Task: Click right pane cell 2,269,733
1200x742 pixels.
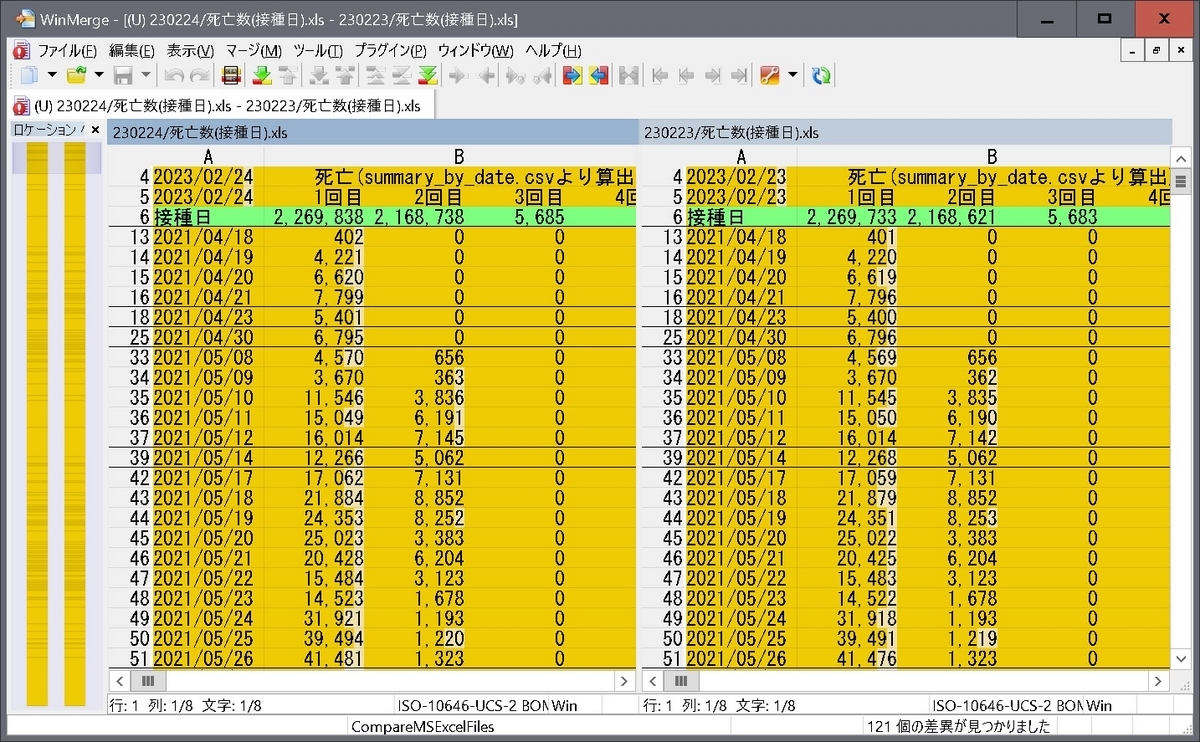Action: coord(850,217)
